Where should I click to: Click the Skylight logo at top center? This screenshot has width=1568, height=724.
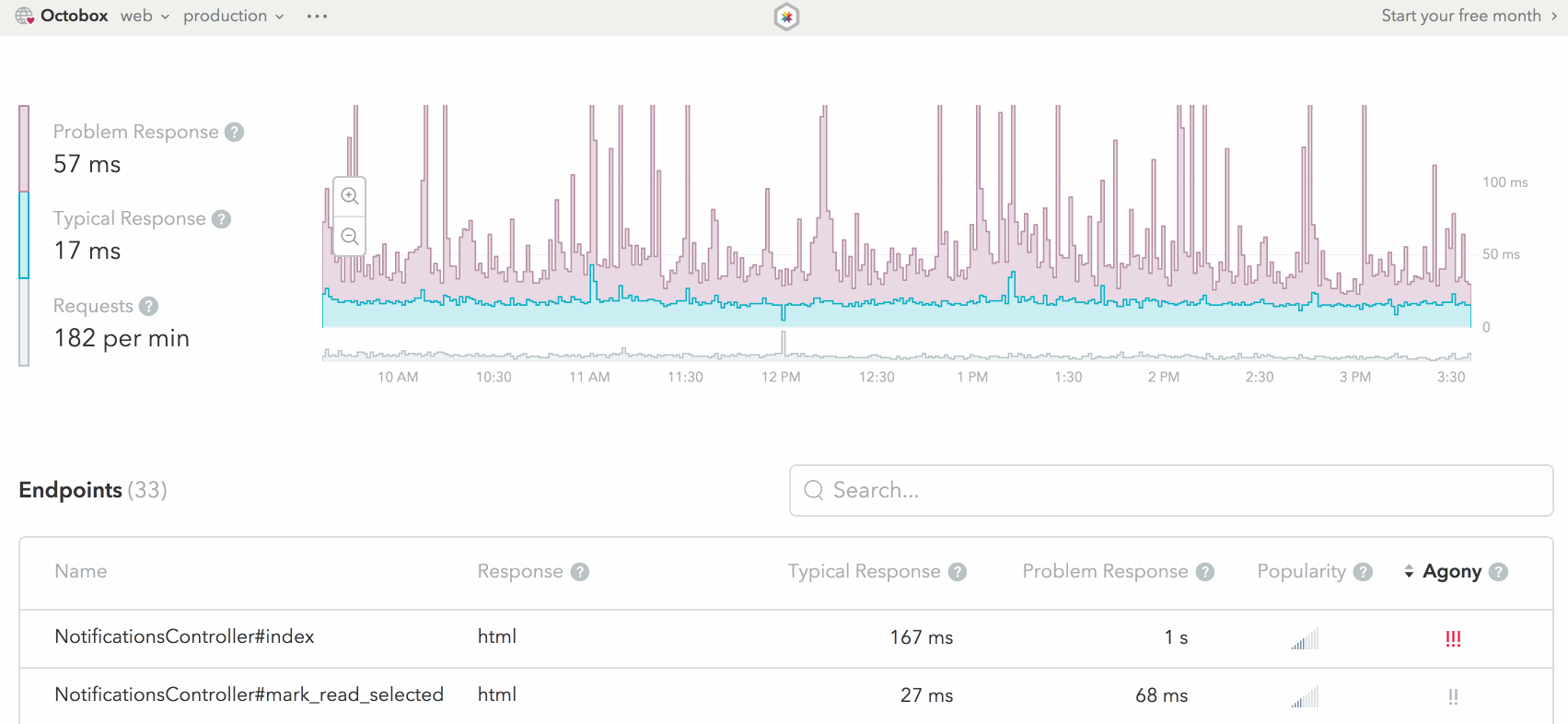click(786, 17)
